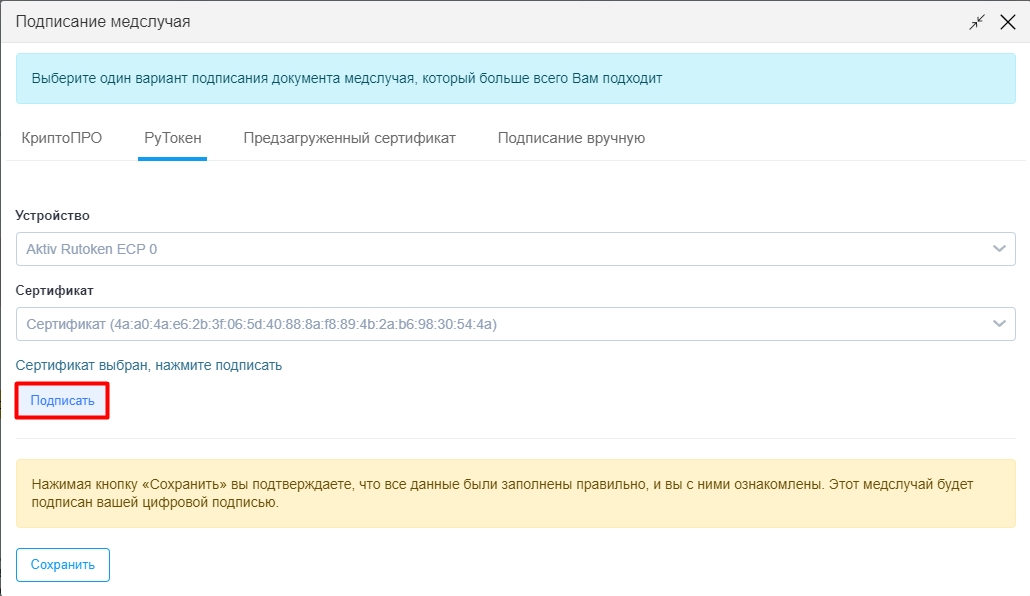This screenshot has width=1030, height=596.
Task: Select the РуТокен tab
Action: click(x=173, y=138)
